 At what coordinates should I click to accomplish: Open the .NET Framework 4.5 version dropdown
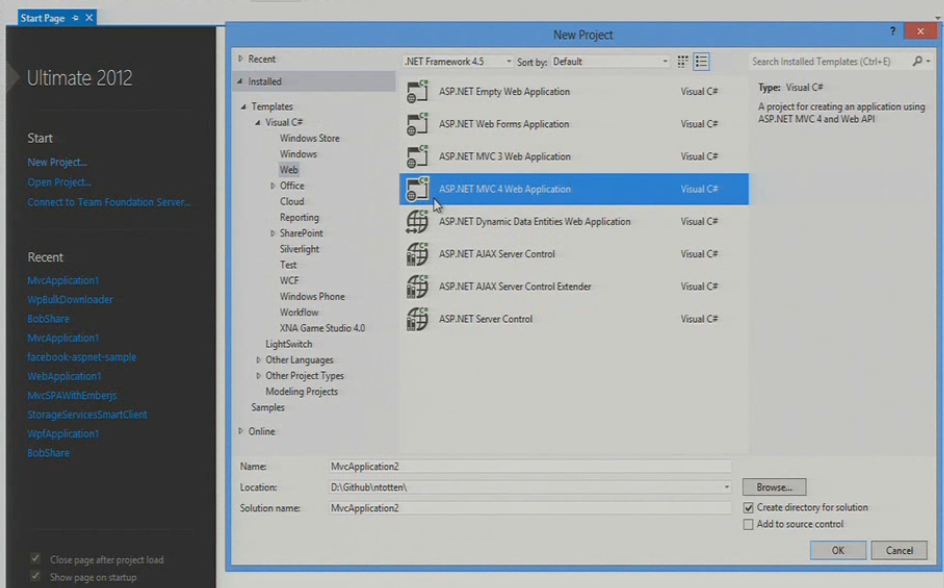click(x=508, y=61)
